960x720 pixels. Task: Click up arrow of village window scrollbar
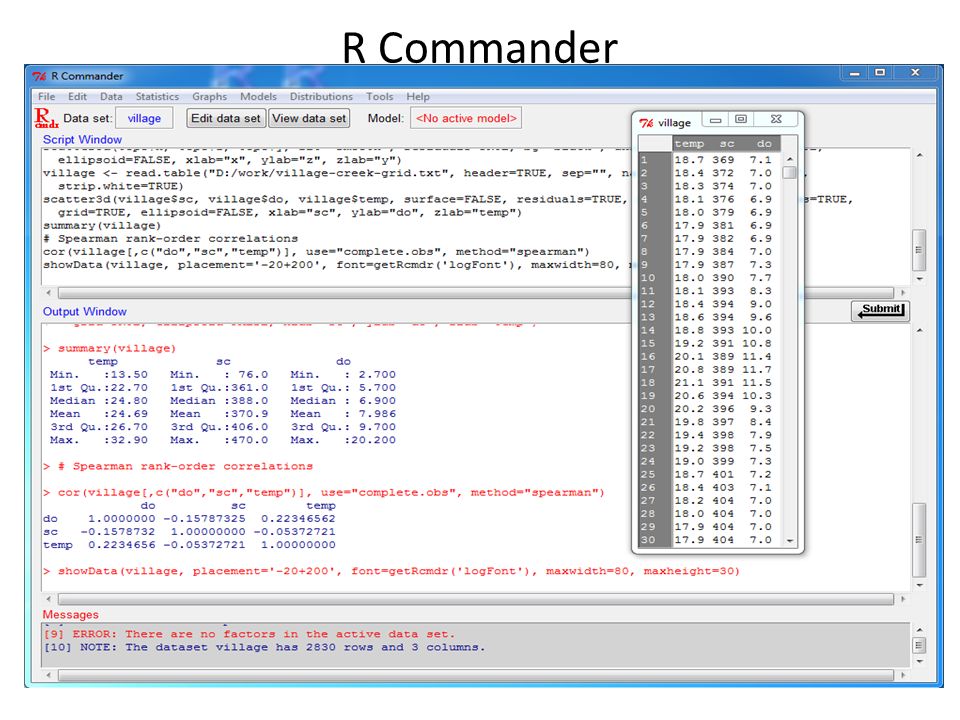(790, 159)
